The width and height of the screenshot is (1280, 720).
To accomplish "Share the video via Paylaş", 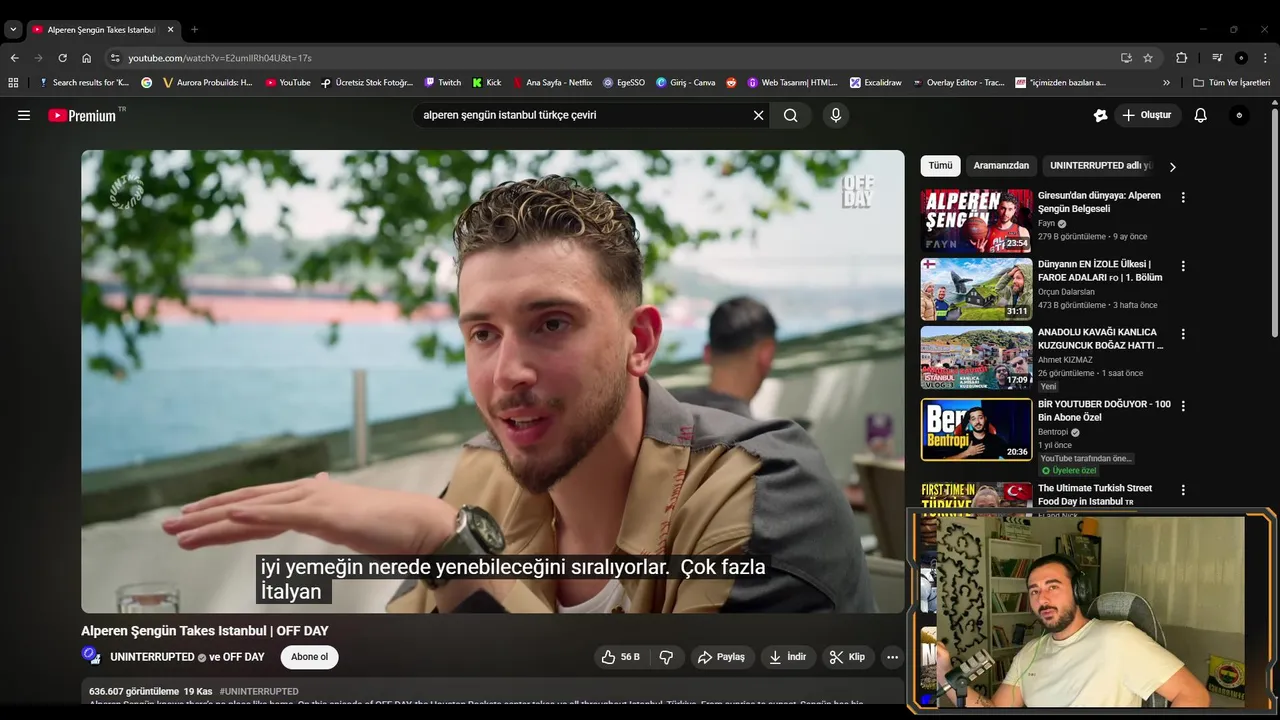I will (x=721, y=657).
